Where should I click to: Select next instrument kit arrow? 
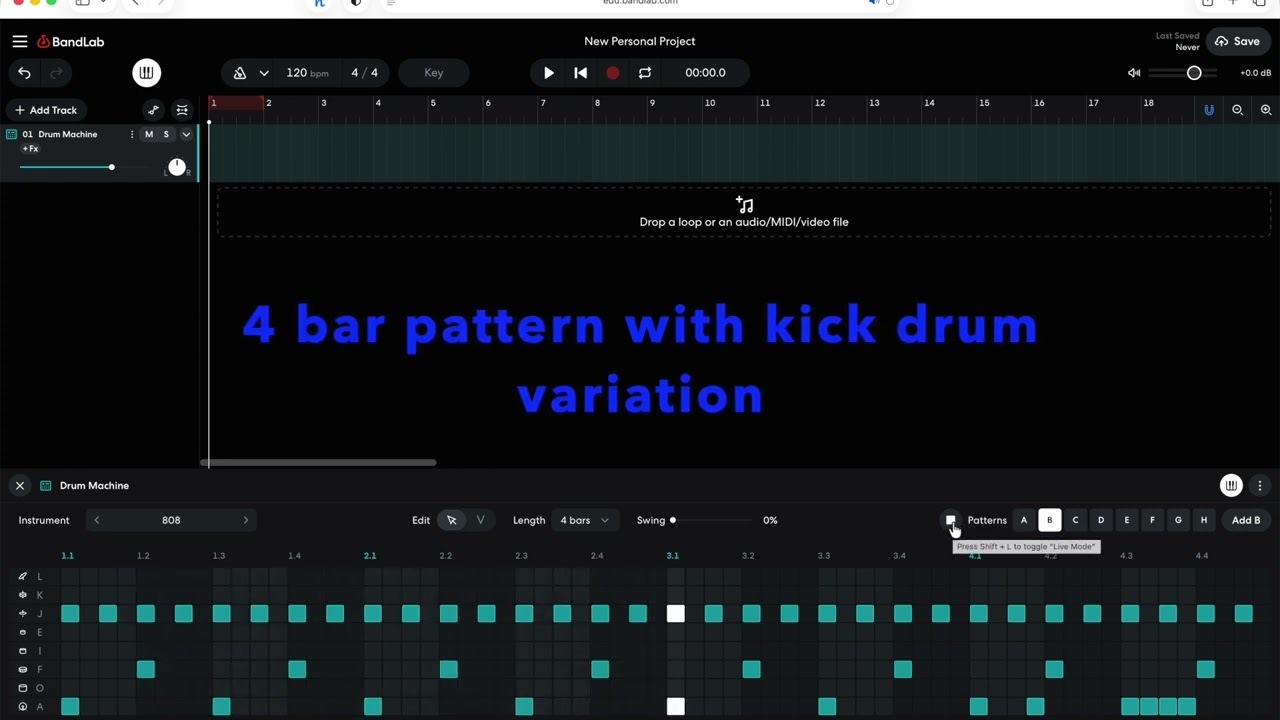click(x=245, y=520)
